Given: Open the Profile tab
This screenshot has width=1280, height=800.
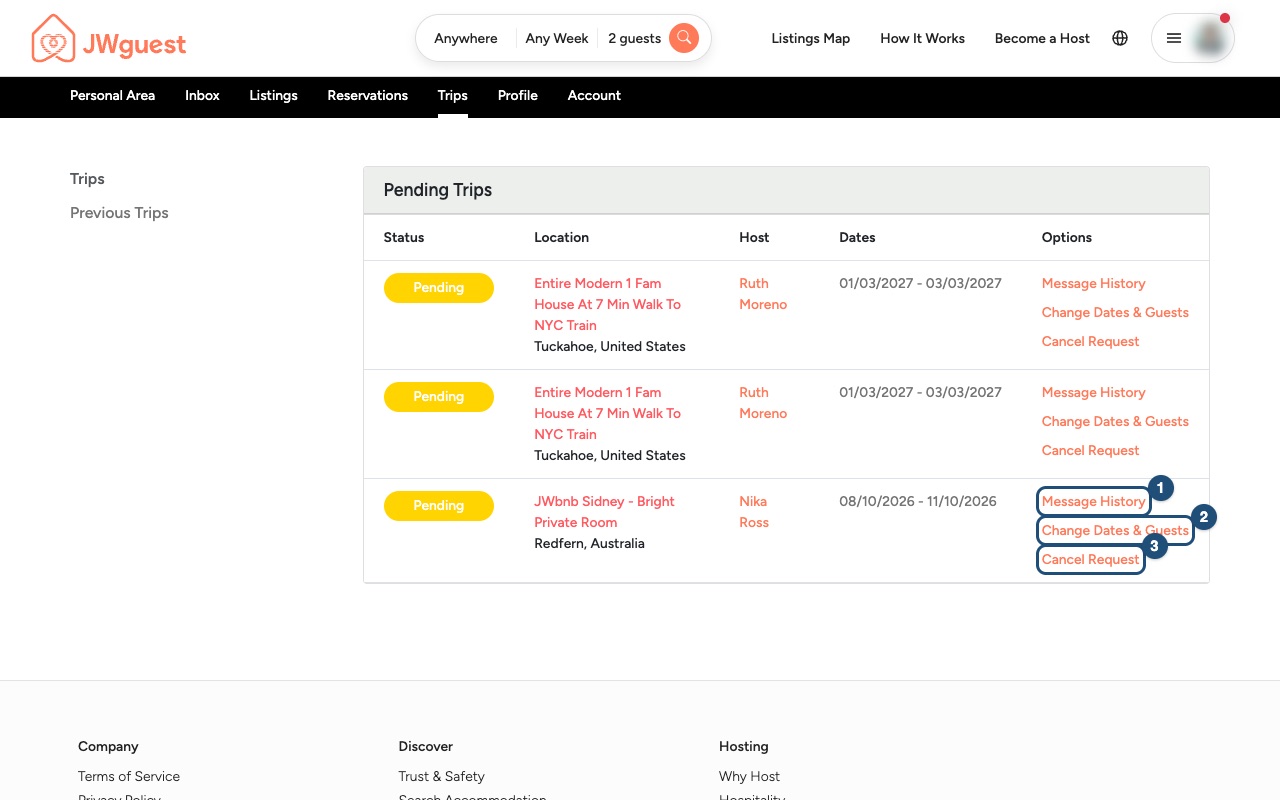Looking at the screenshot, I should 518,96.
